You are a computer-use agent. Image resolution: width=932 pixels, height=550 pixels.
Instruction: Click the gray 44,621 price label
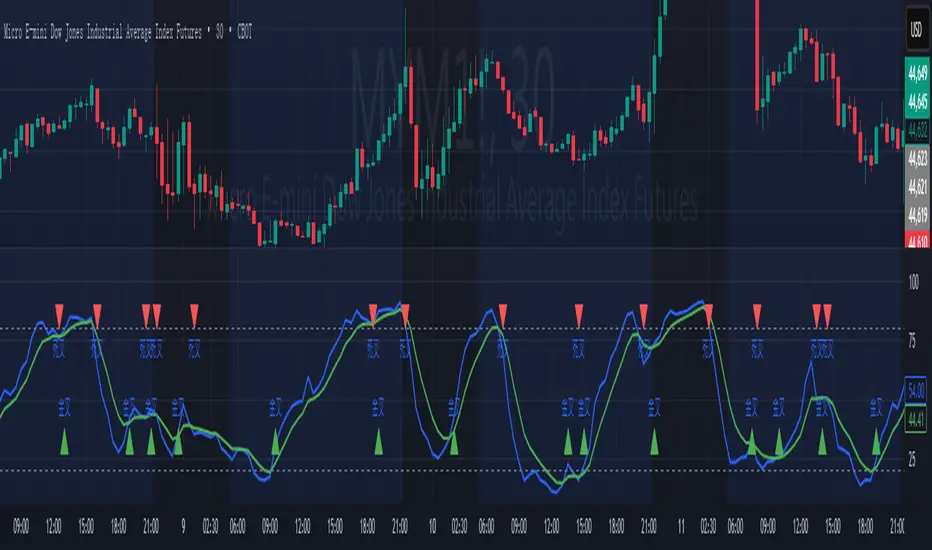[x=918, y=187]
